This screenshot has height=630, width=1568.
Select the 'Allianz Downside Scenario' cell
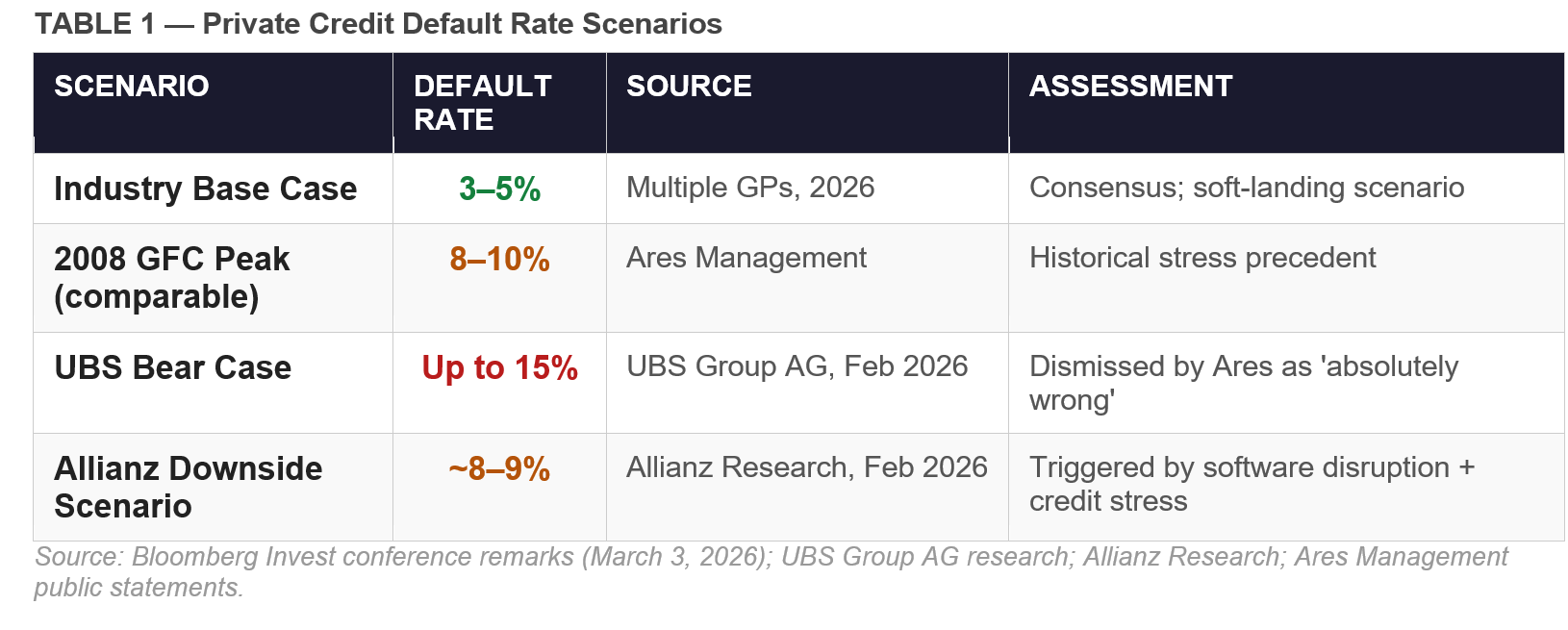pyautogui.click(x=189, y=488)
